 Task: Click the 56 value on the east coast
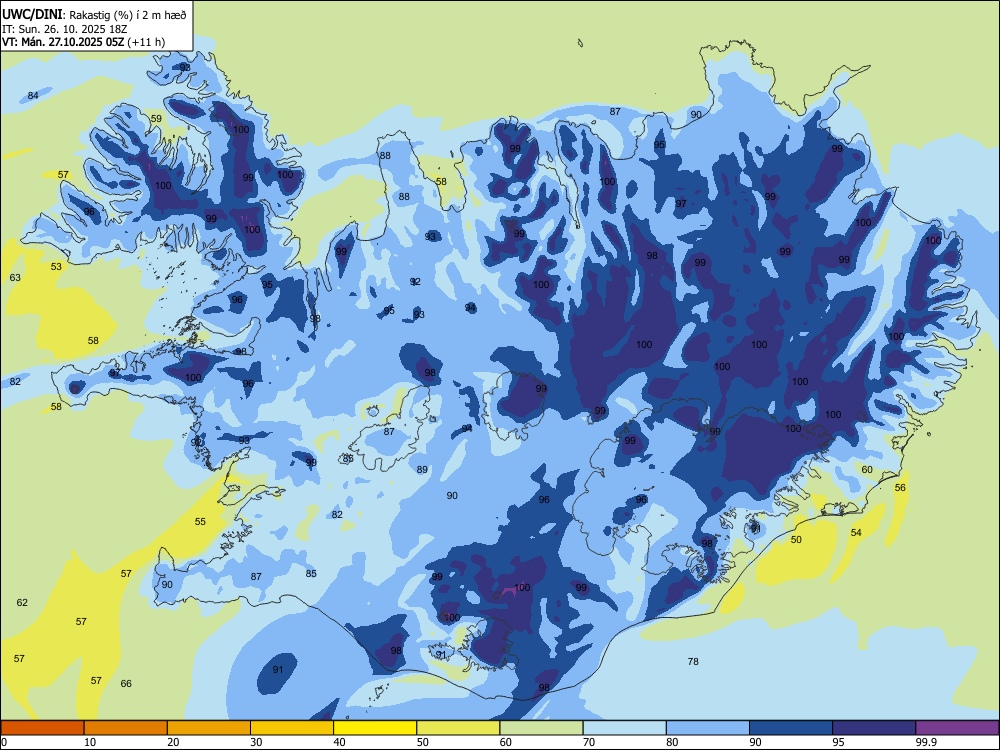coord(901,488)
